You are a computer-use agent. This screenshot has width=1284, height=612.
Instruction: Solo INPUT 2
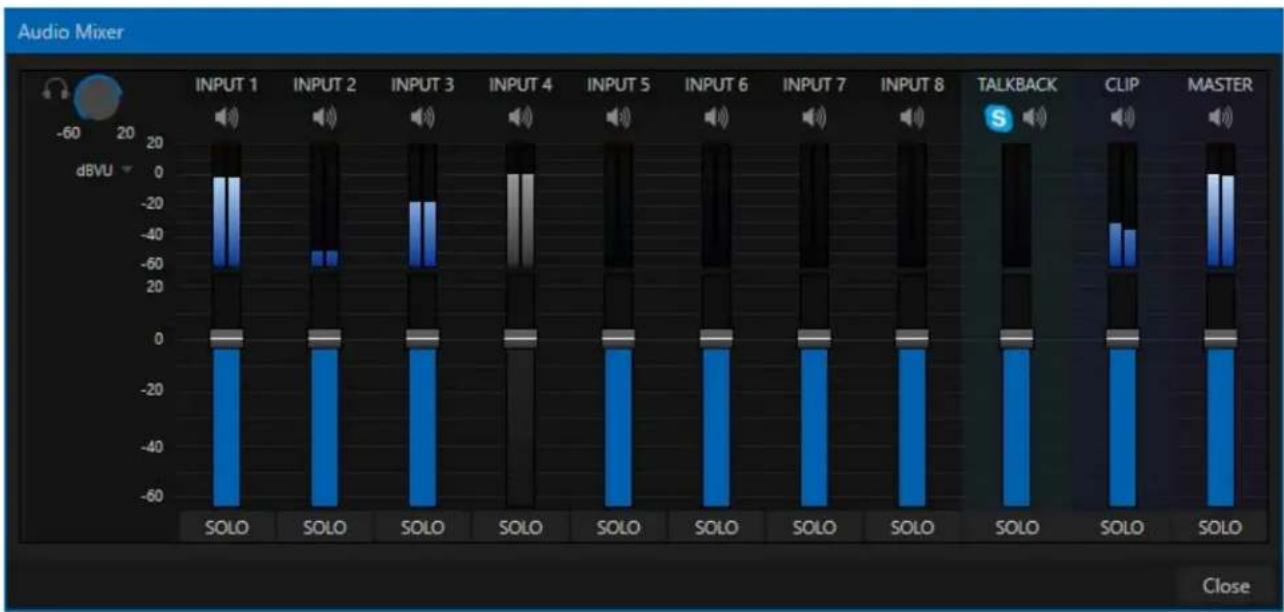[x=324, y=527]
